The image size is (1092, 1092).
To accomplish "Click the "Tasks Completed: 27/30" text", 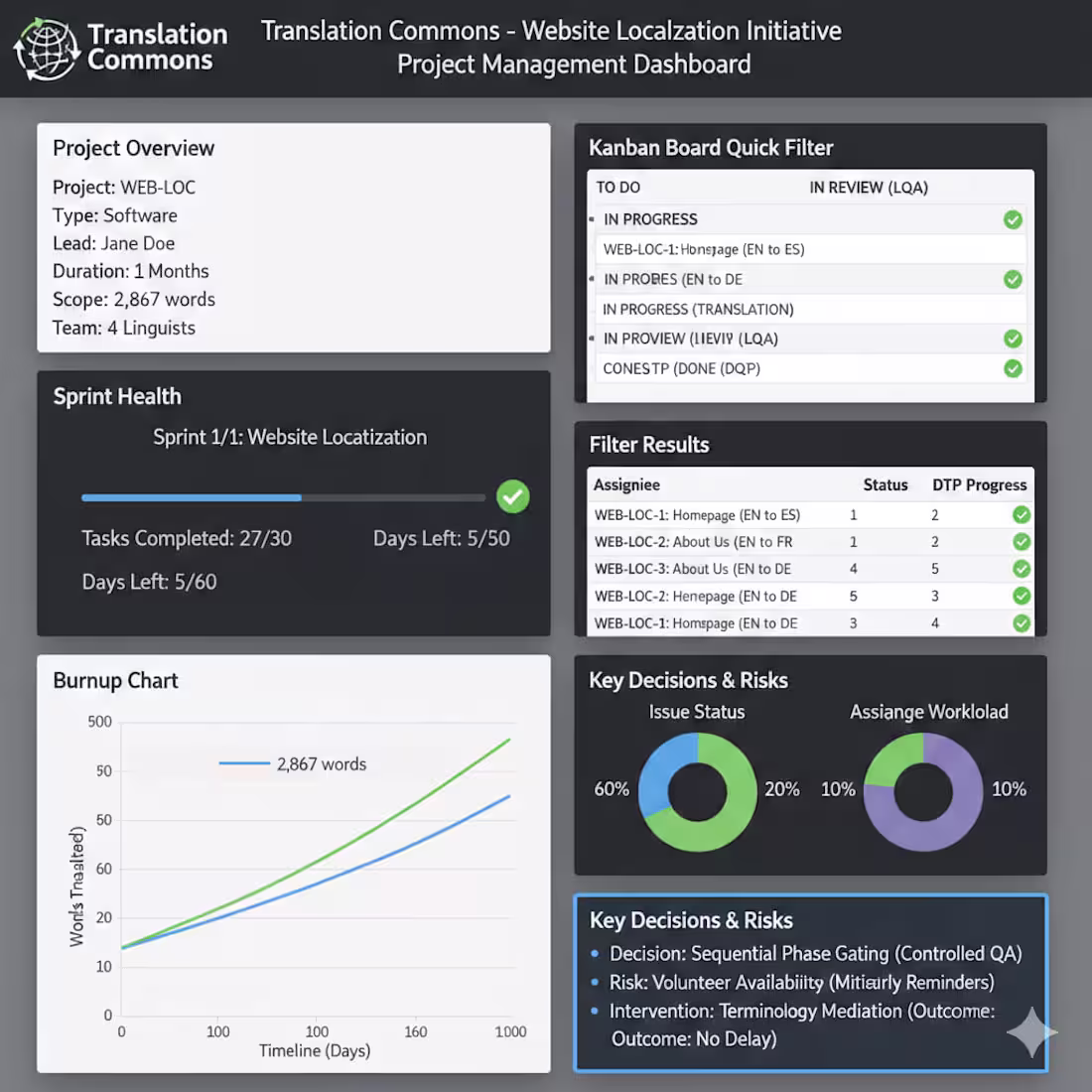I will pos(187,538).
